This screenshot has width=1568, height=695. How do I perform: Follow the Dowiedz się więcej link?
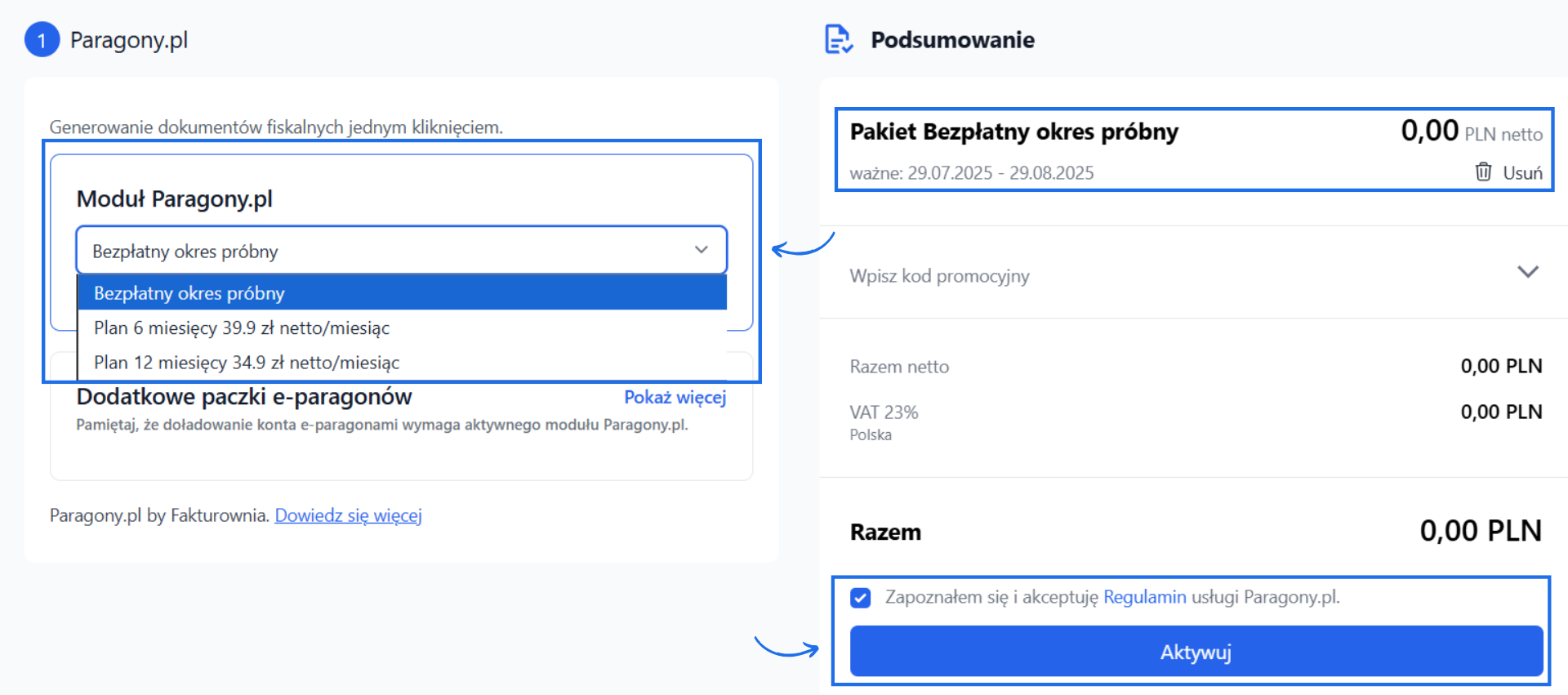348,515
